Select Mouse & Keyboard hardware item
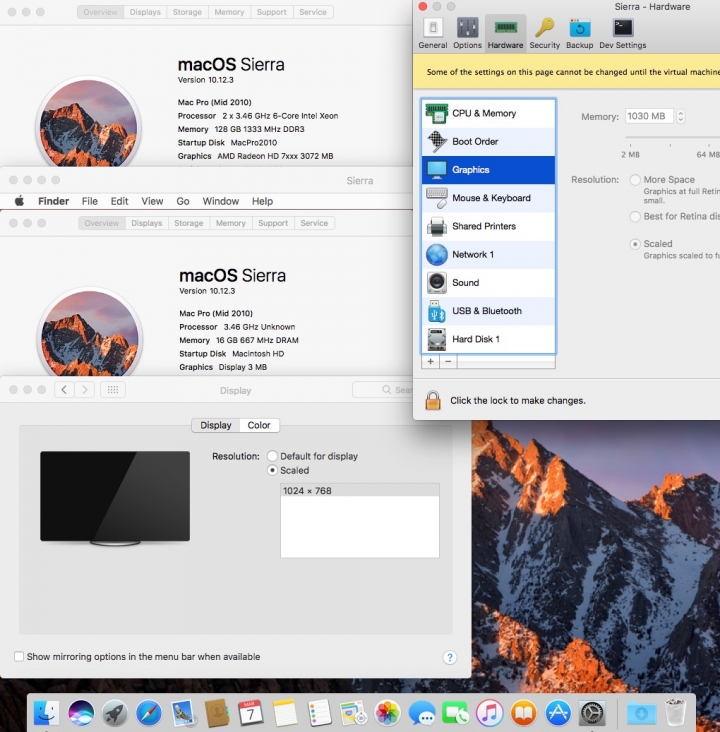This screenshot has width=720, height=732. tap(488, 198)
